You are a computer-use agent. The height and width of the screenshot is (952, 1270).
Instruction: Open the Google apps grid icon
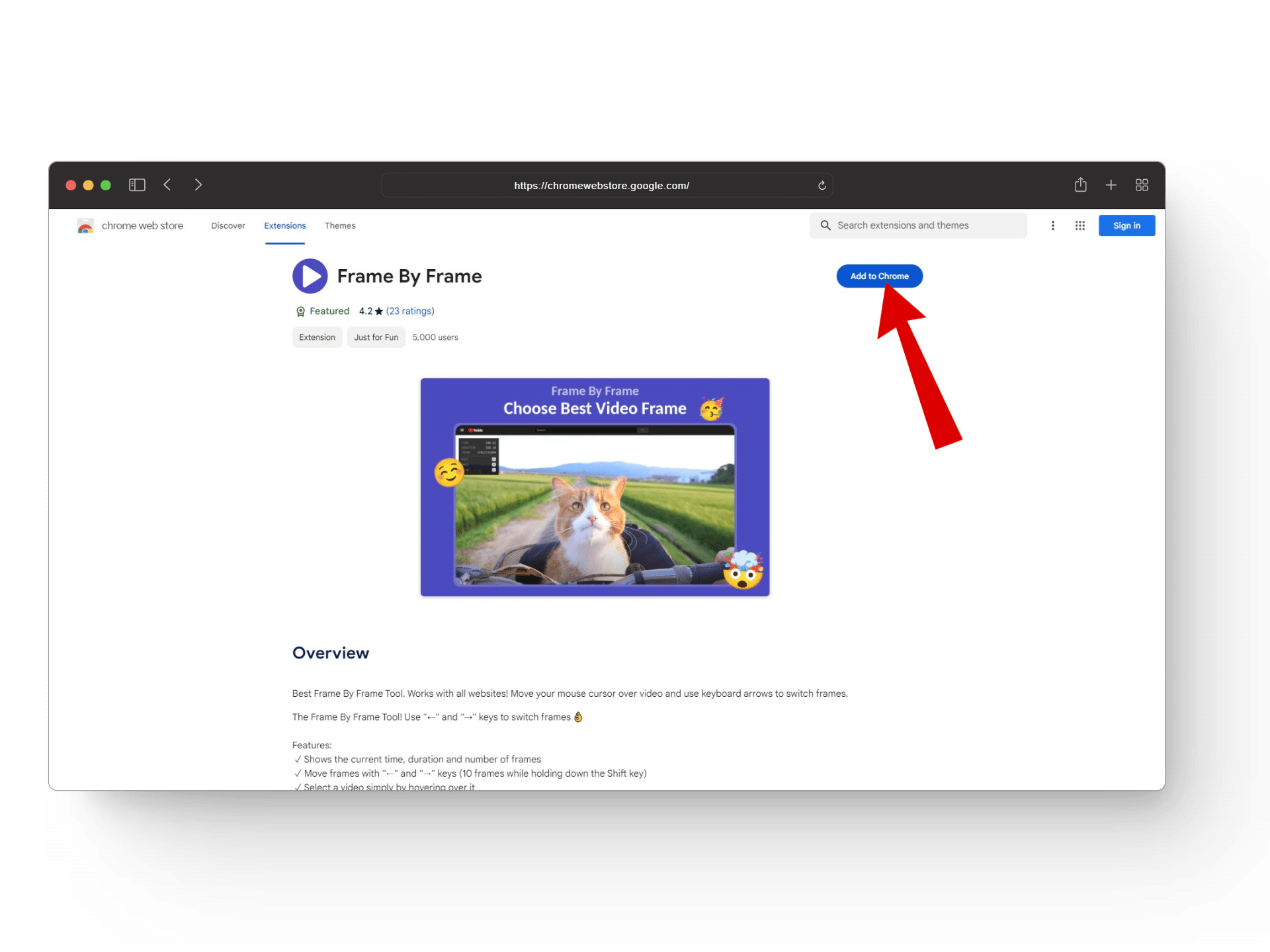(x=1079, y=226)
